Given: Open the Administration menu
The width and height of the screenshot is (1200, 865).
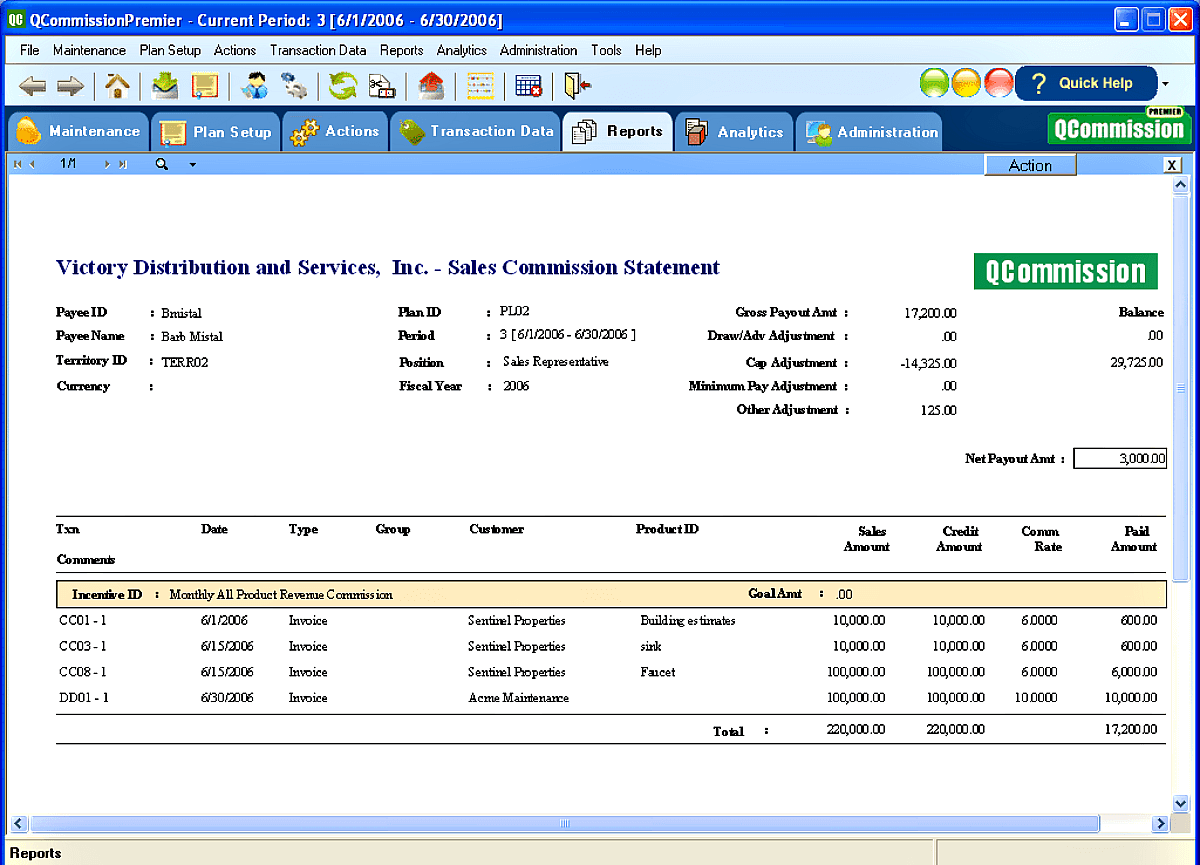Looking at the screenshot, I should pos(538,50).
